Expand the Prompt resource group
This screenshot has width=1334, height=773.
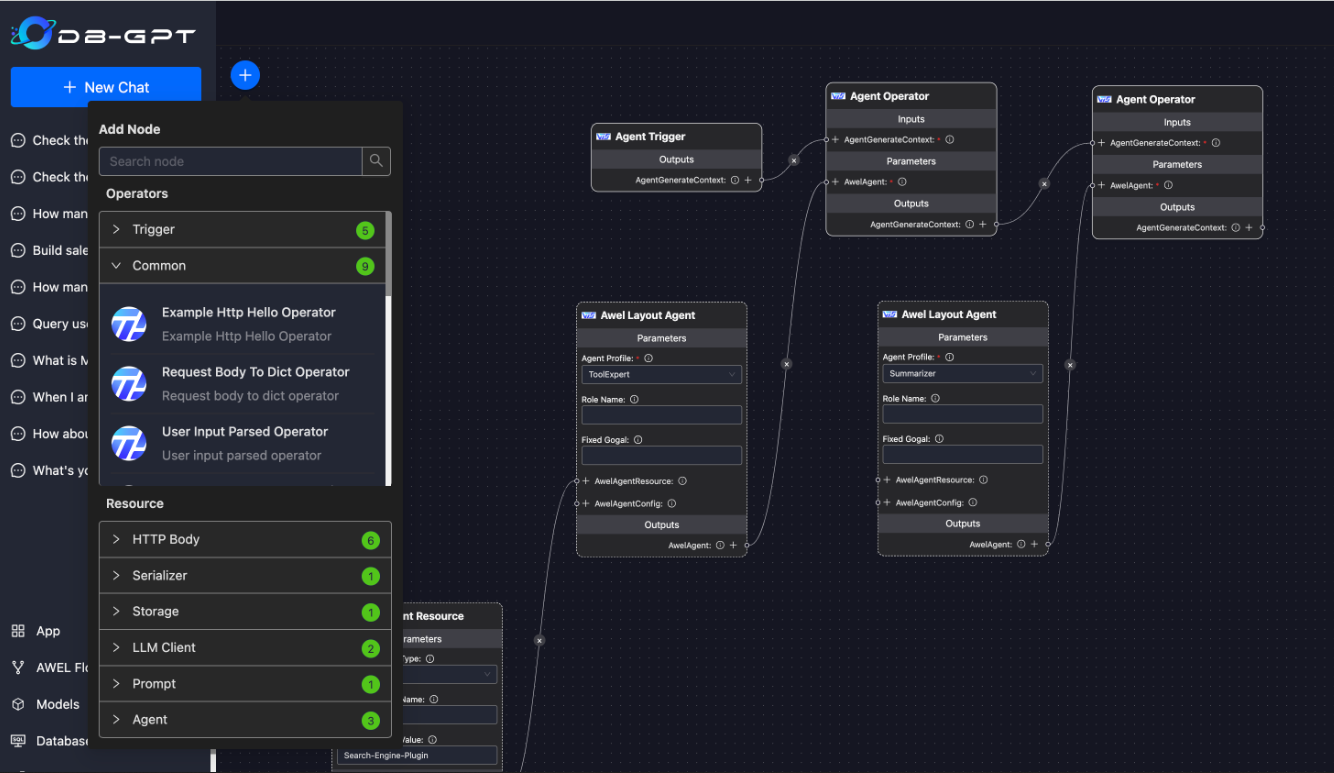coord(245,684)
